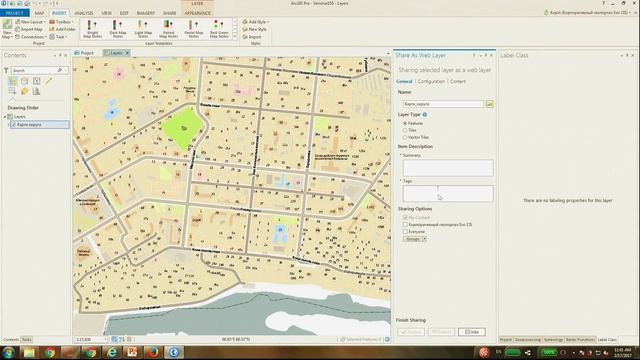Open the APPEARANCE layer tab

tap(198, 13)
